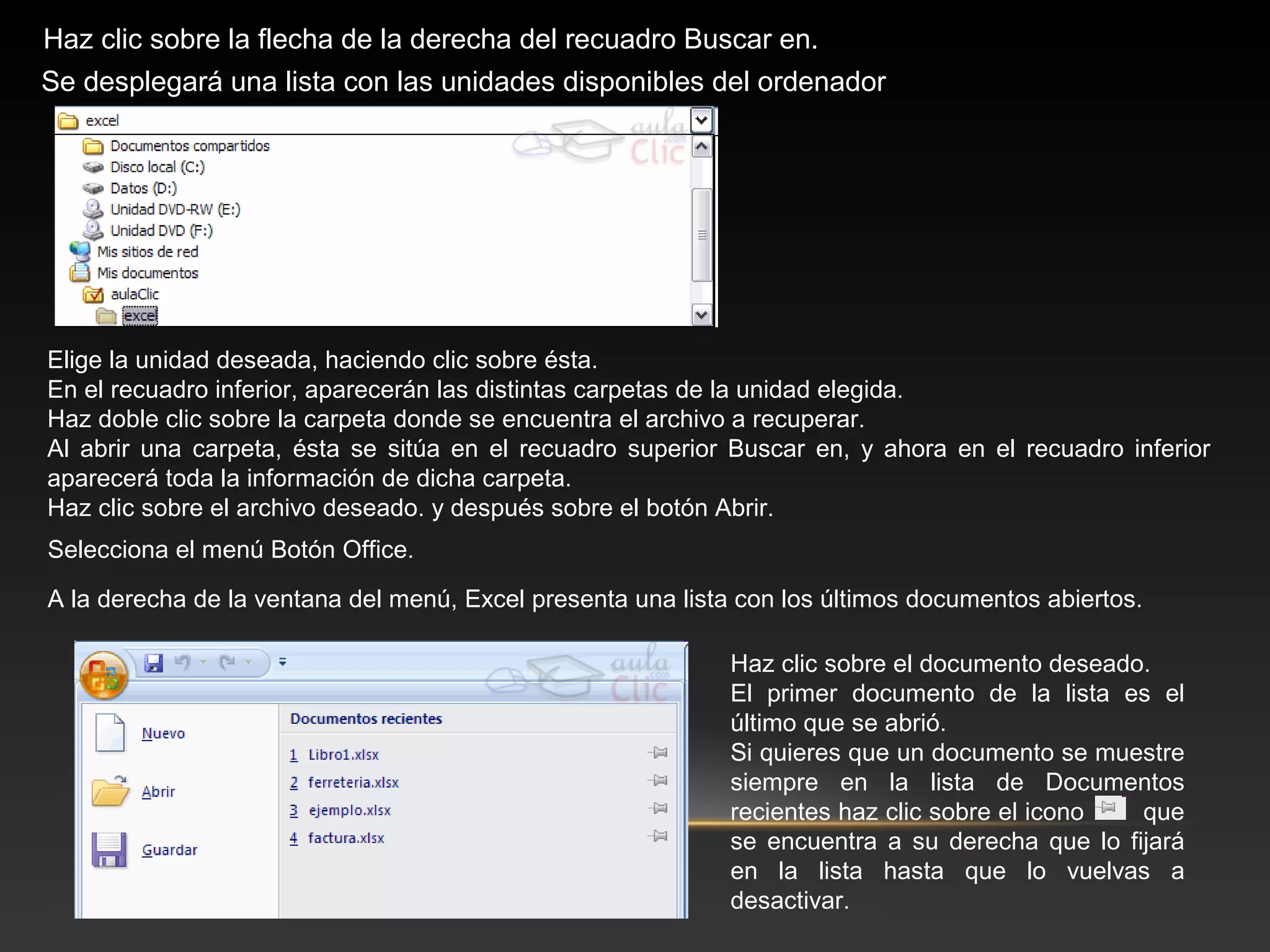Pin factura.xlsx to recent list
1270x952 pixels.
[658, 836]
